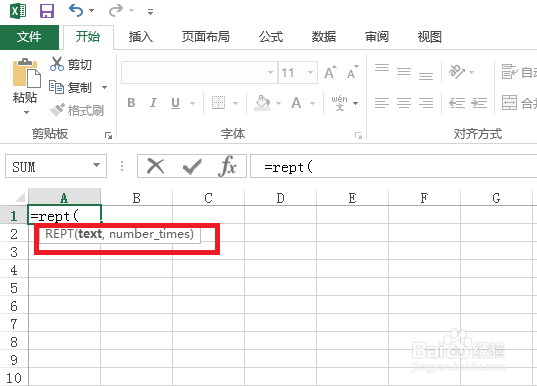Open the underline style dropdown arrow
537x386 pixels.
[193, 103]
